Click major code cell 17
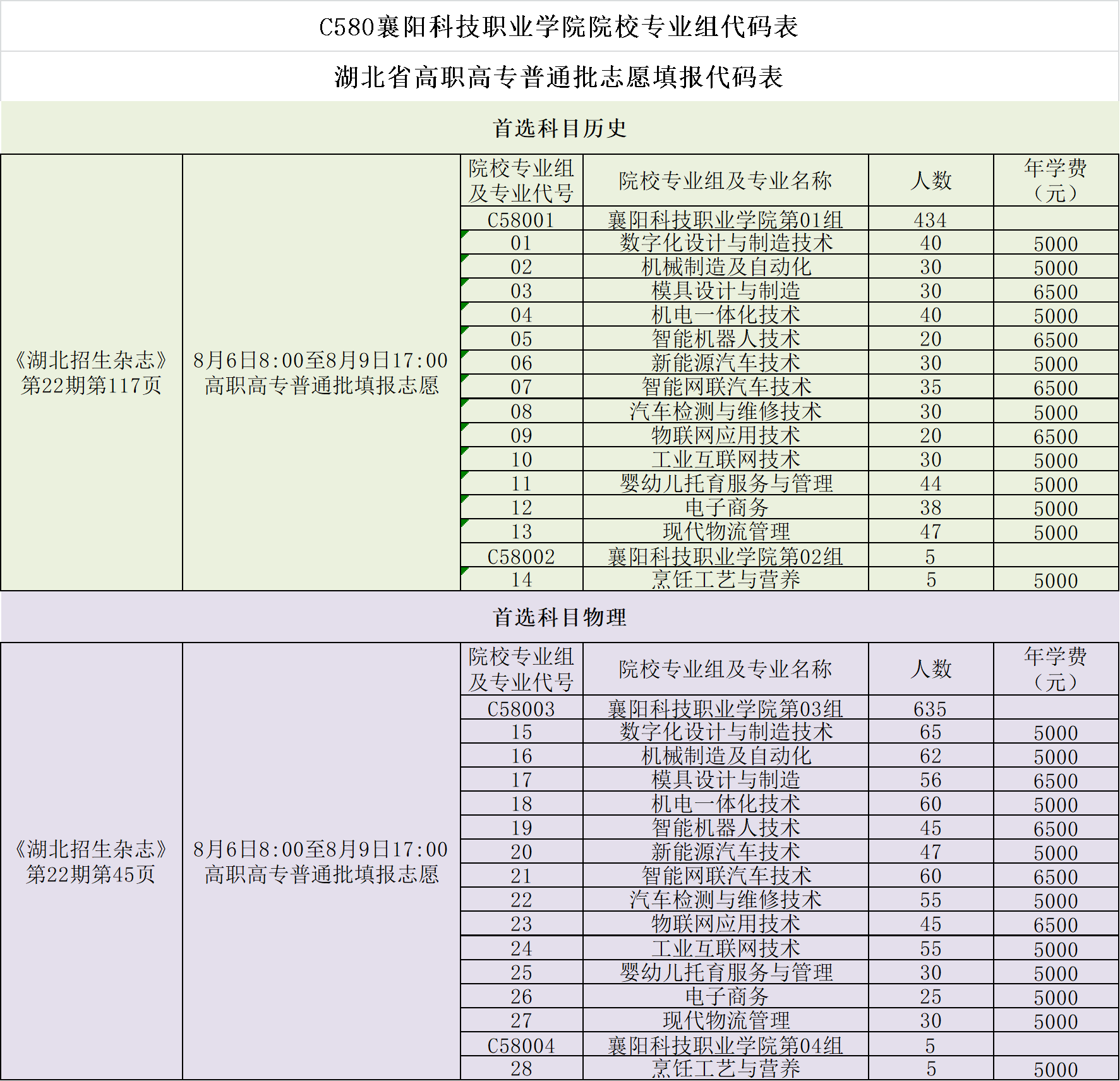 click(x=521, y=780)
